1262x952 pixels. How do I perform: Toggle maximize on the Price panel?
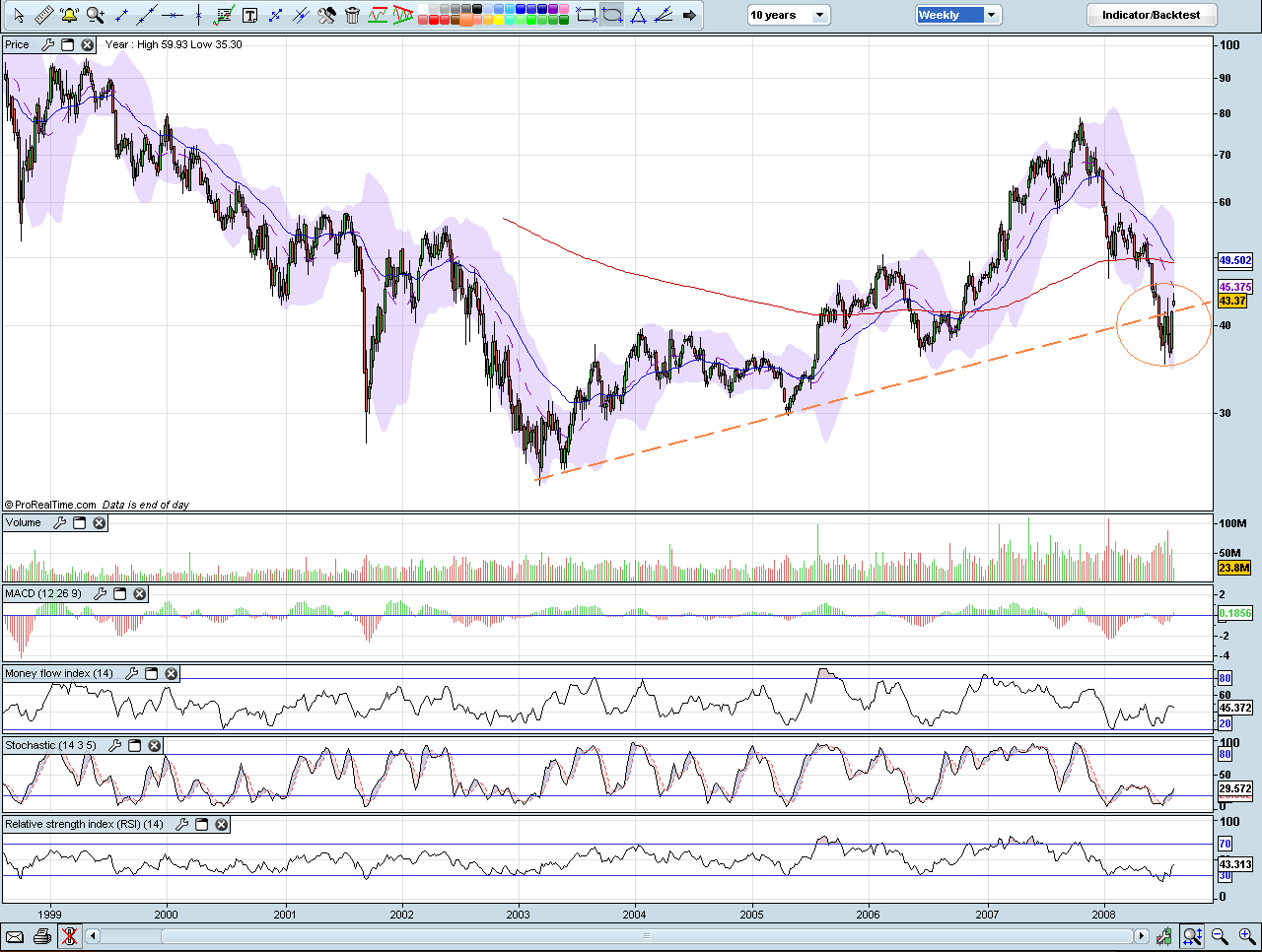pos(68,44)
